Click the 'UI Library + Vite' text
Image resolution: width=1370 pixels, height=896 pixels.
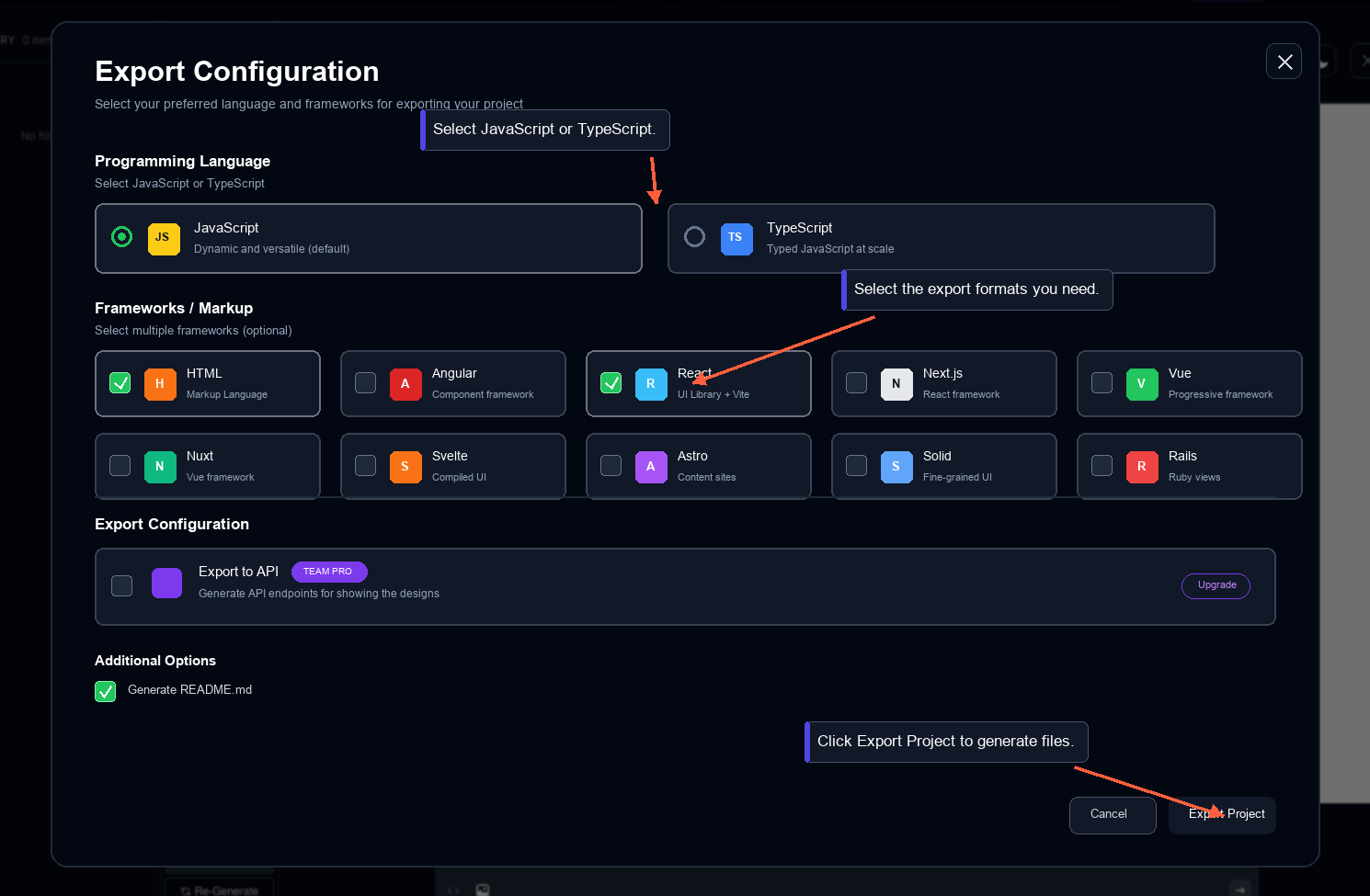714,395
